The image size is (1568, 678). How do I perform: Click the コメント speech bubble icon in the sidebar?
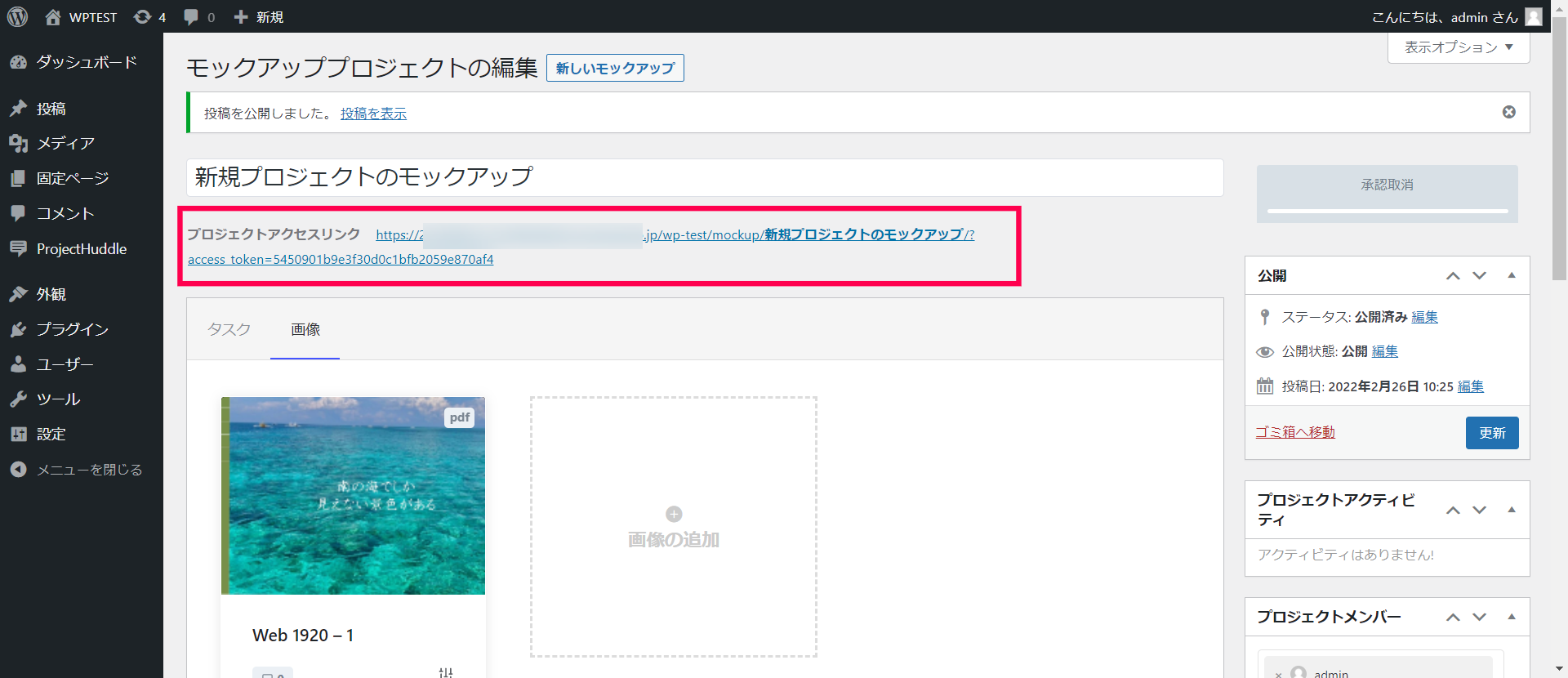point(18,213)
